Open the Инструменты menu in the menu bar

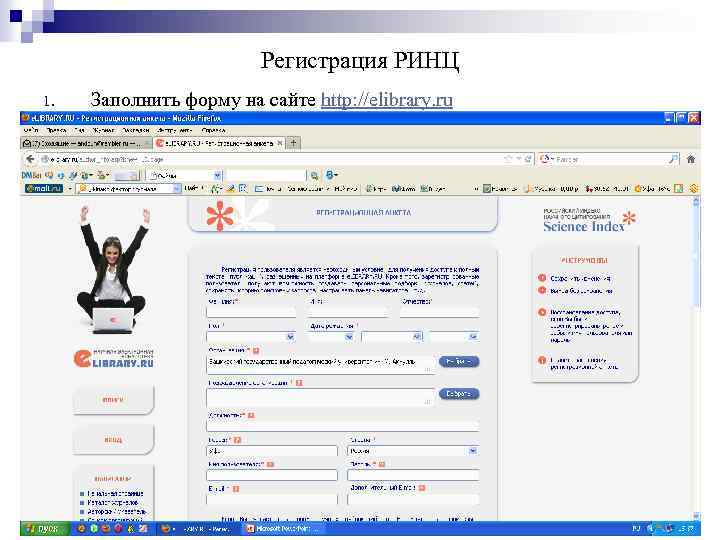174,130
